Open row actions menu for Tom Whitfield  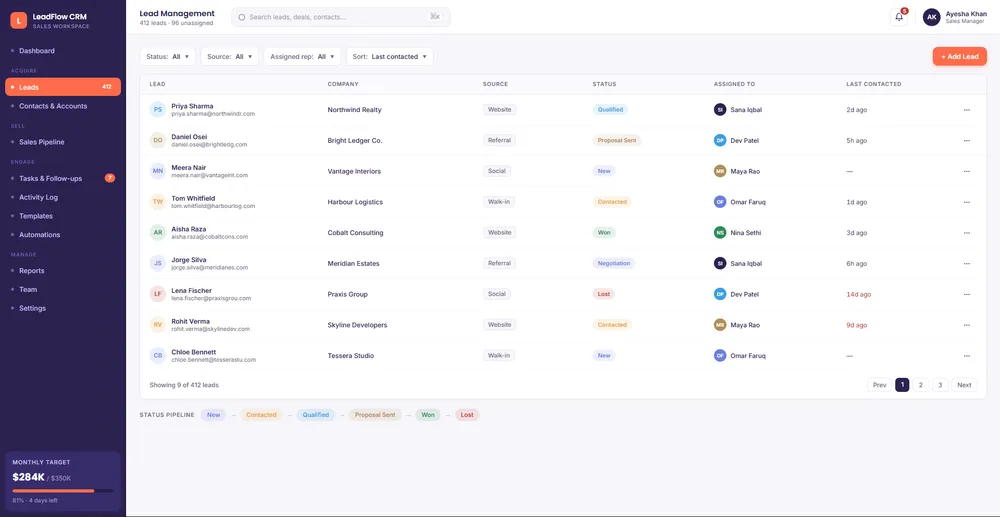click(966, 202)
